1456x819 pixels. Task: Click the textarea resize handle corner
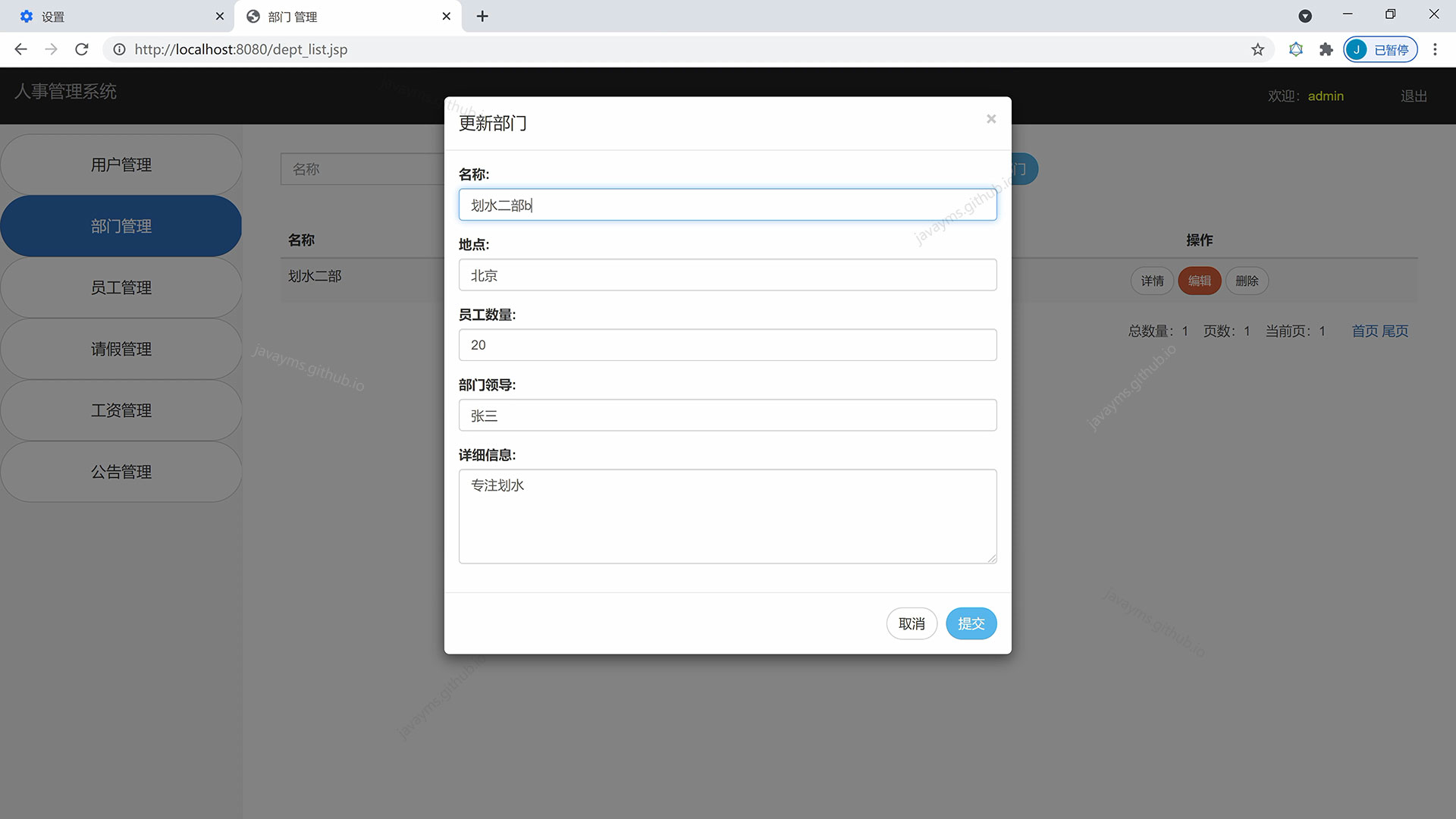[x=992, y=559]
